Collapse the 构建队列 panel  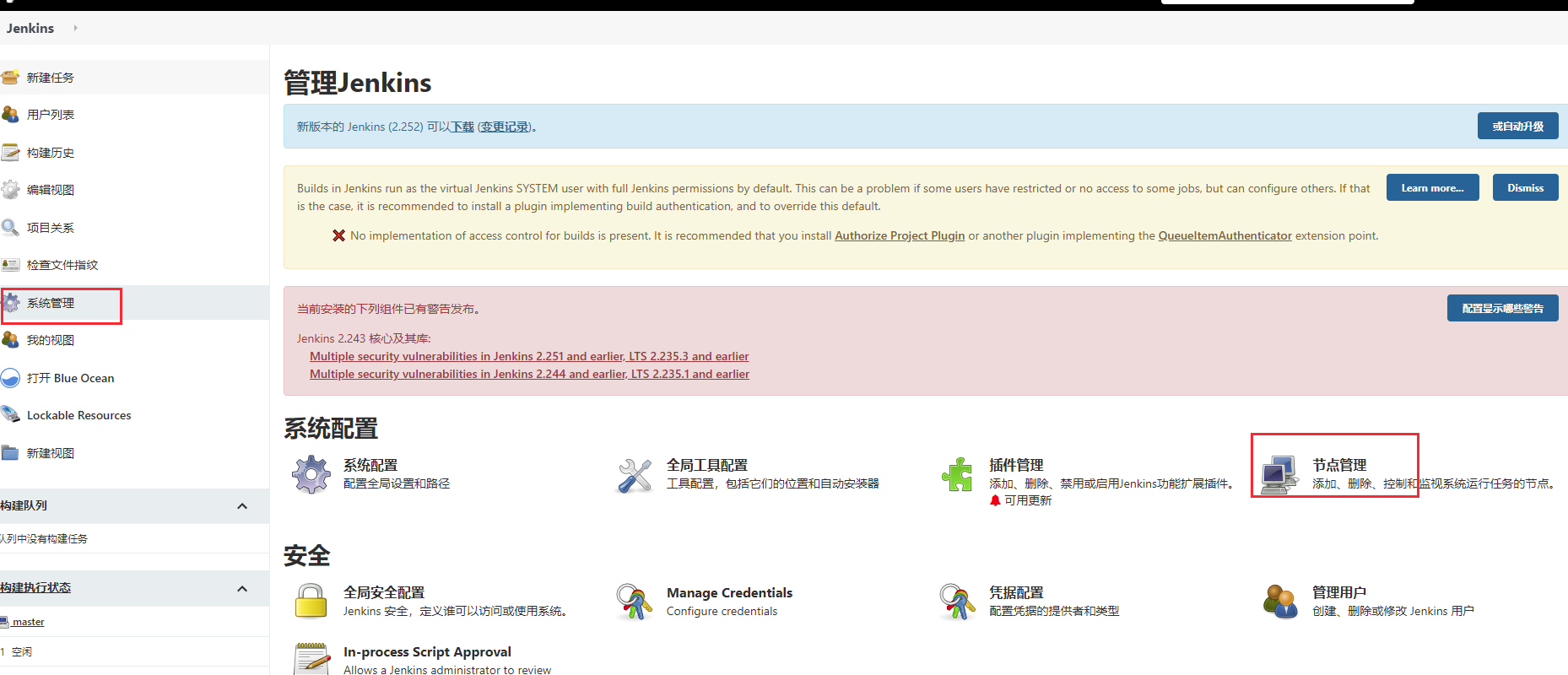tap(242, 506)
